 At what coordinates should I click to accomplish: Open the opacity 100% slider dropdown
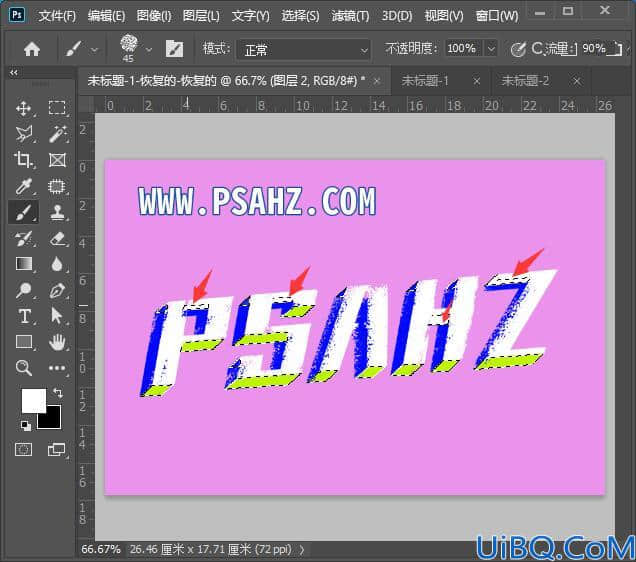[491, 49]
